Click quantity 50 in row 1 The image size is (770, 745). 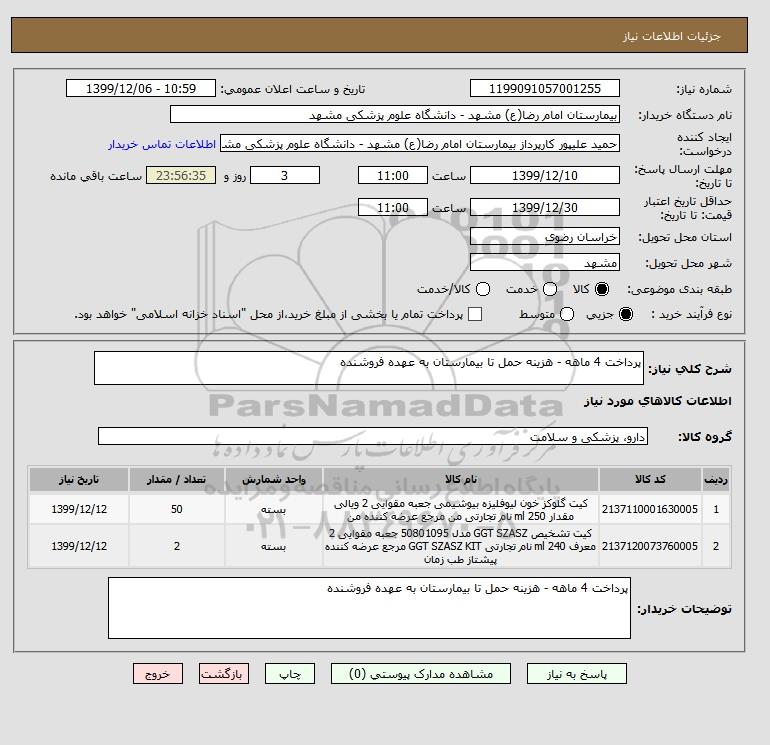pyautogui.click(x=177, y=509)
